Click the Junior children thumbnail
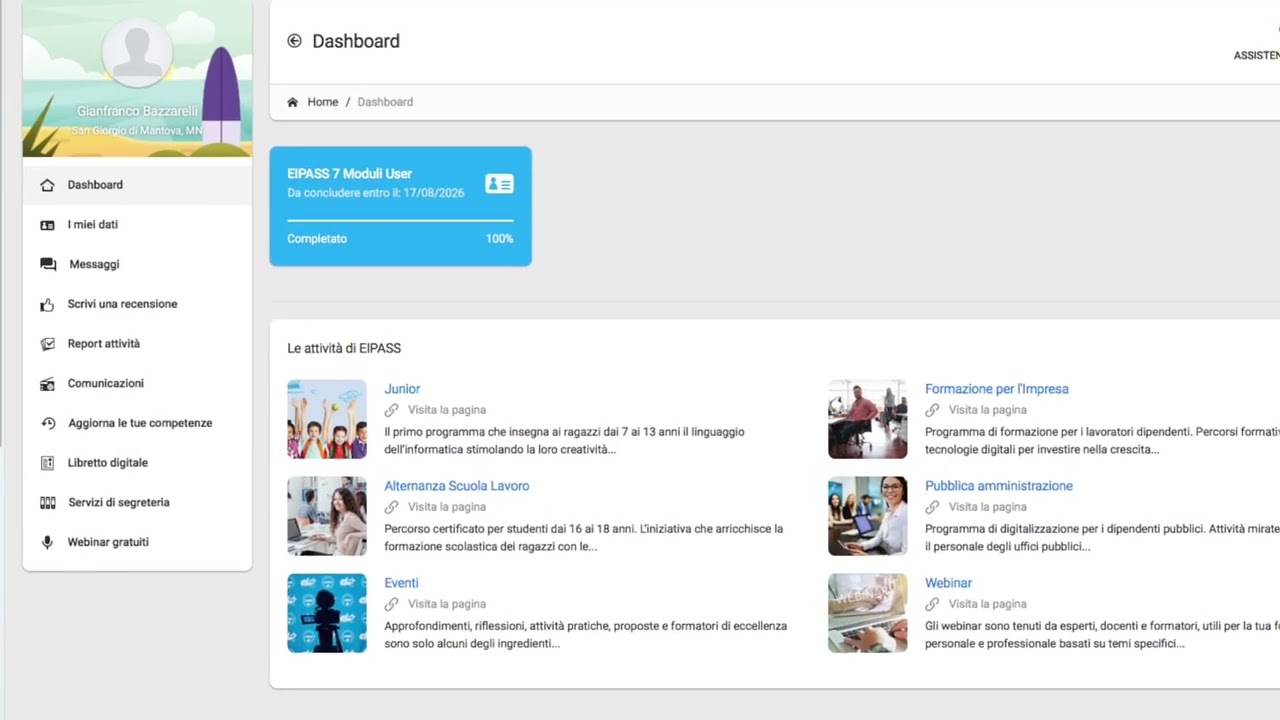 (x=327, y=419)
